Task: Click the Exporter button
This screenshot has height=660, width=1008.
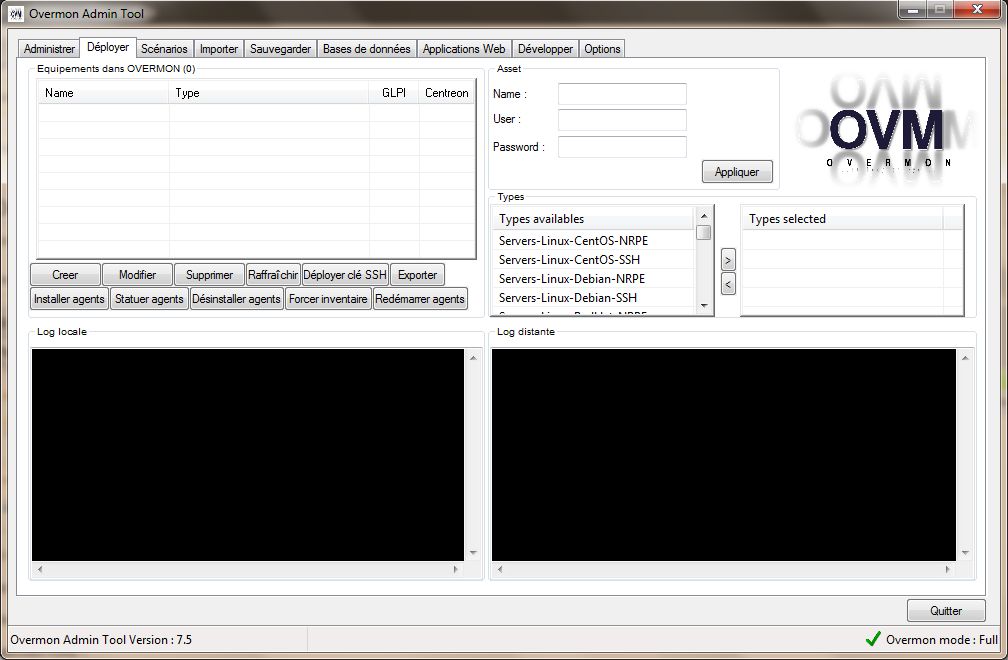Action: pos(417,274)
